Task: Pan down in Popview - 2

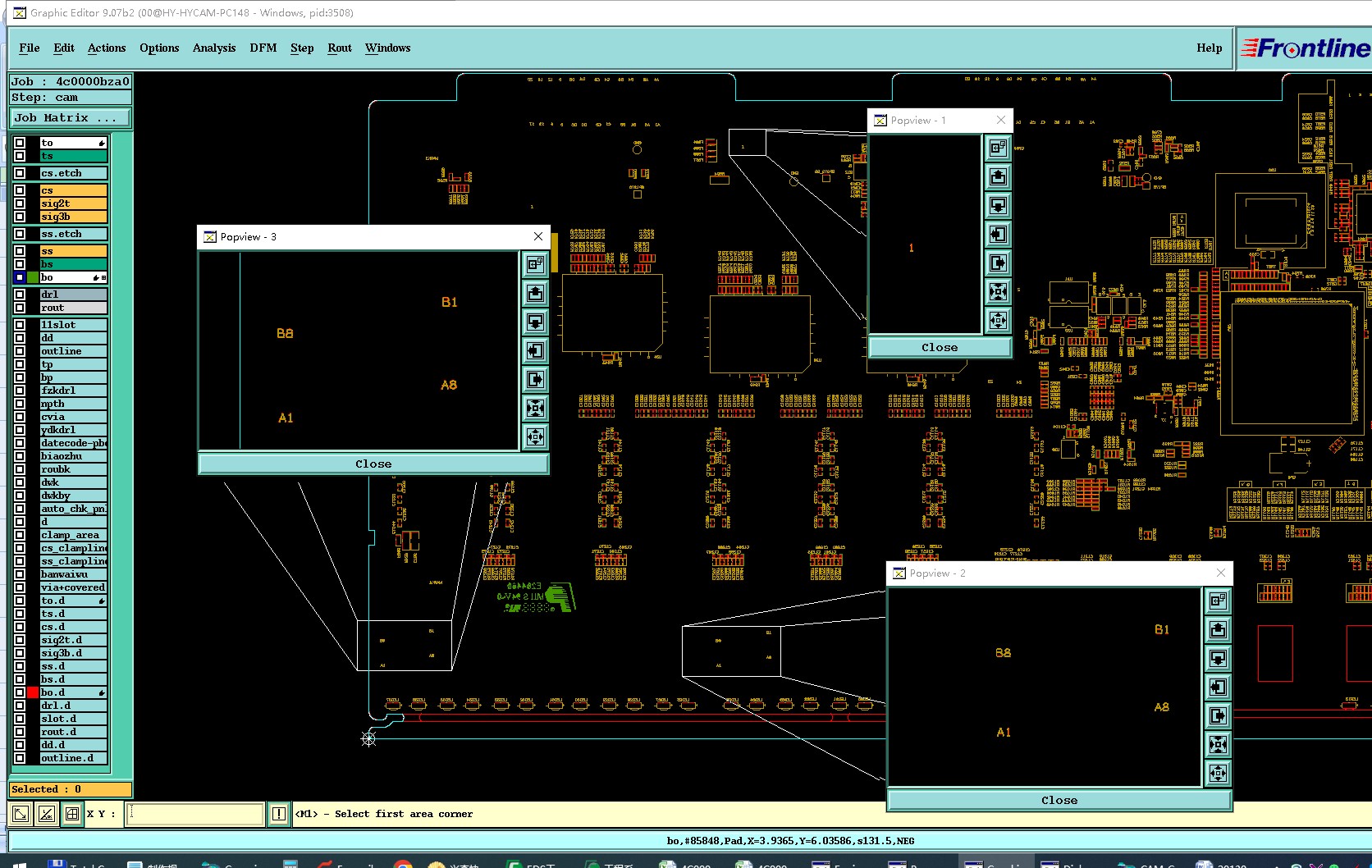Action: (x=1218, y=658)
